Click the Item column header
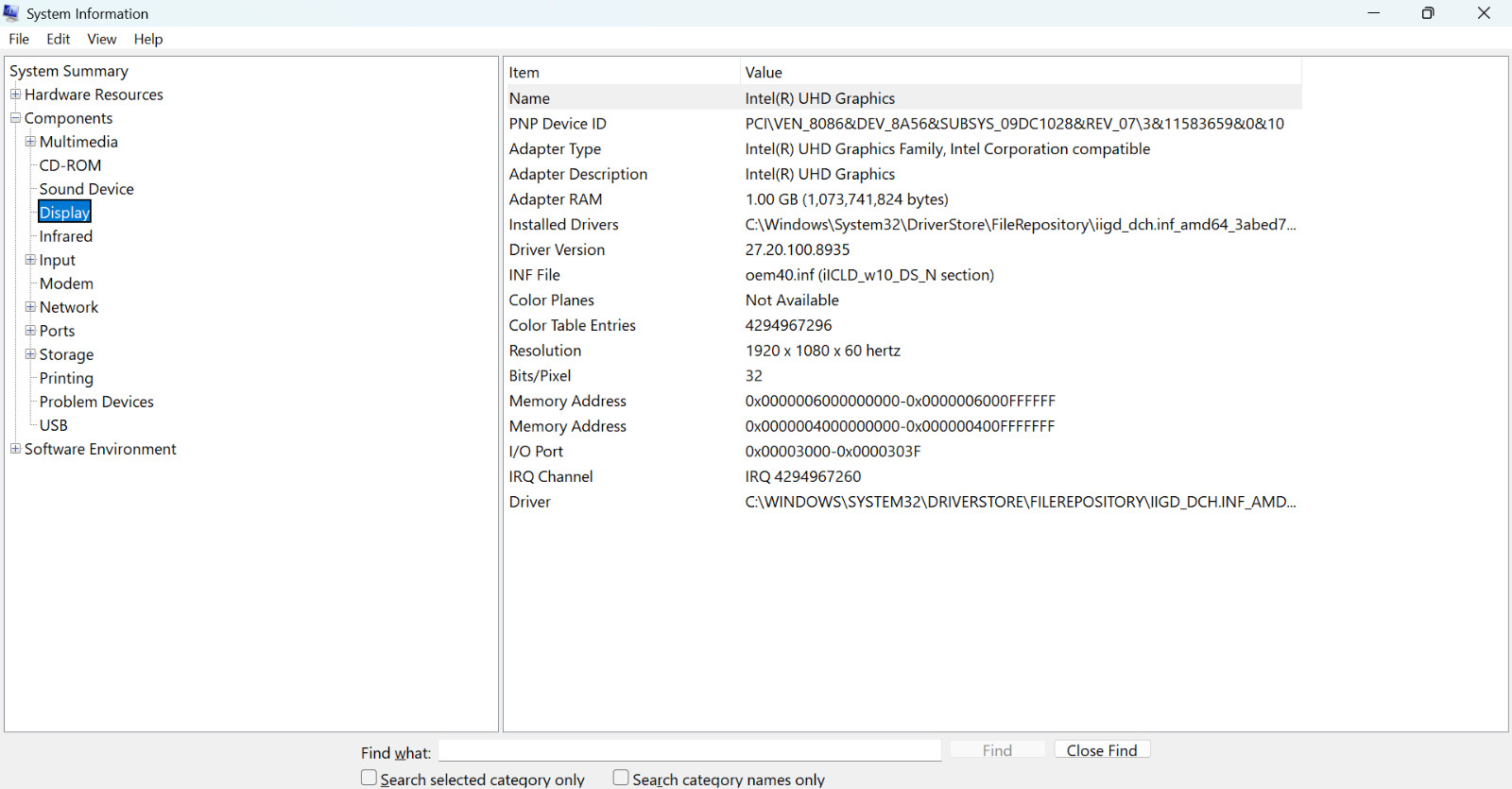 click(x=623, y=72)
